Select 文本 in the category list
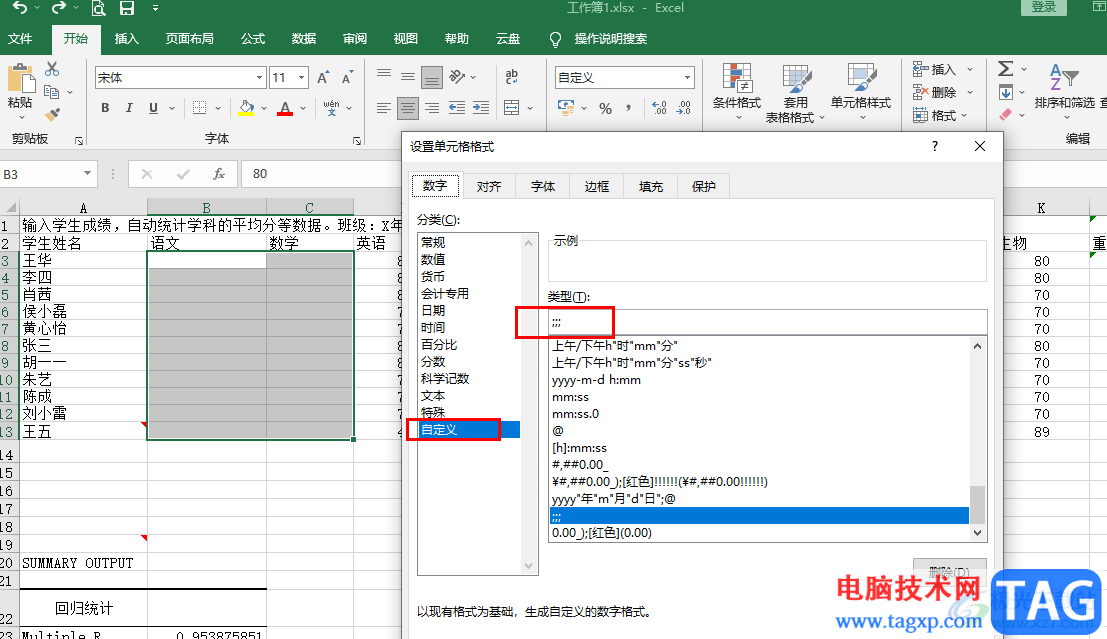This screenshot has height=639, width=1107. pos(433,395)
